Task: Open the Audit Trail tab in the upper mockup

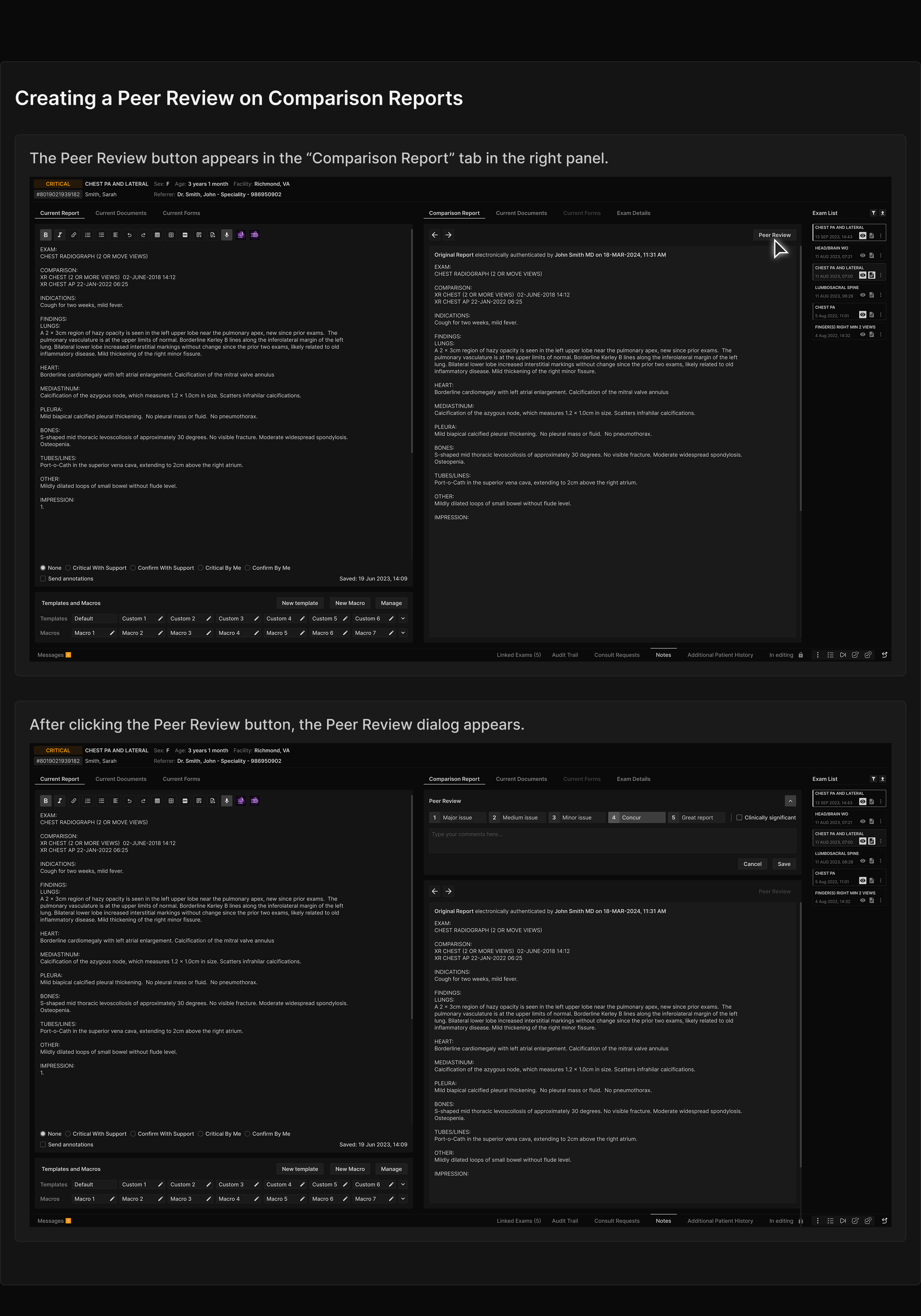Action: 565,655
